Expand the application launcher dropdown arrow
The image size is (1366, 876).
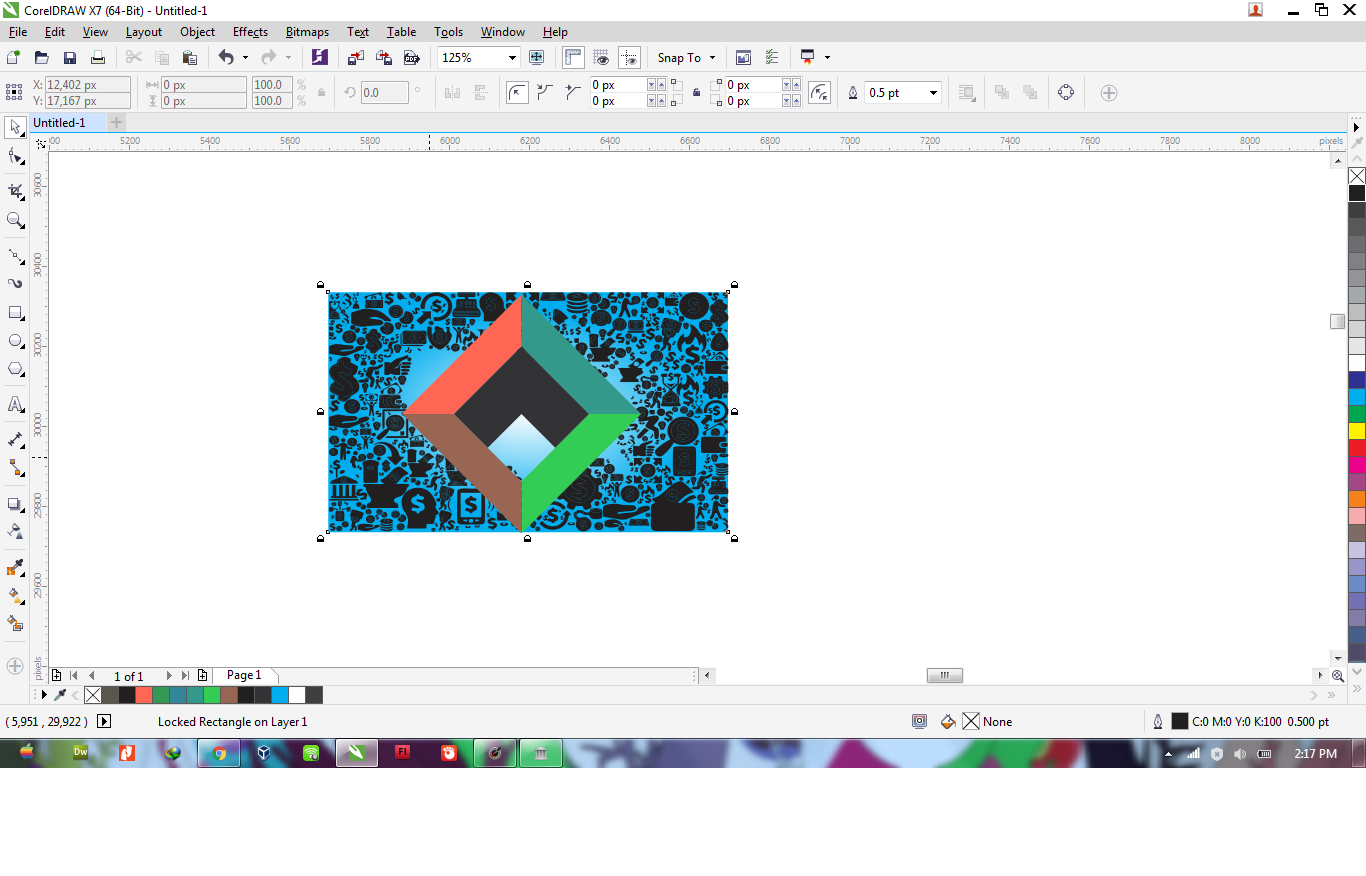(827, 58)
